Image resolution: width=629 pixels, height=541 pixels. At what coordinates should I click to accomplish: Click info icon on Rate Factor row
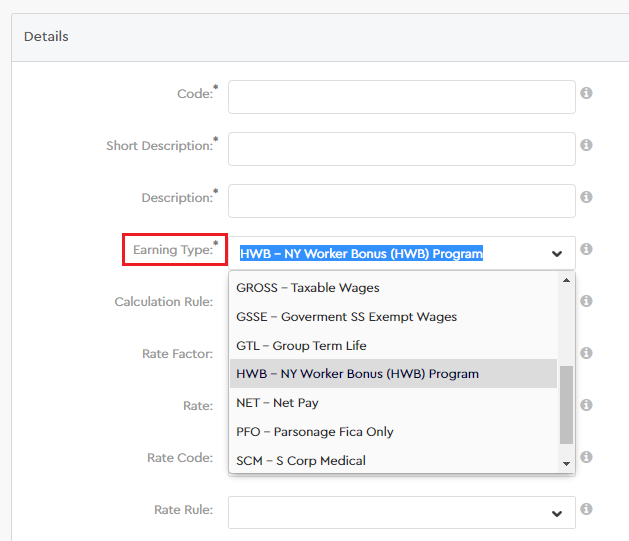tap(587, 353)
